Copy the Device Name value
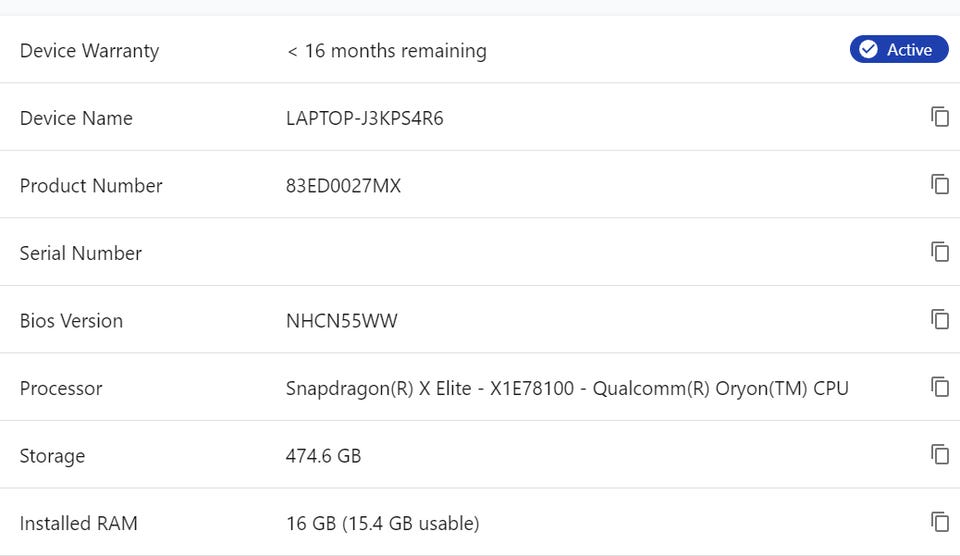960x556 pixels. [939, 117]
